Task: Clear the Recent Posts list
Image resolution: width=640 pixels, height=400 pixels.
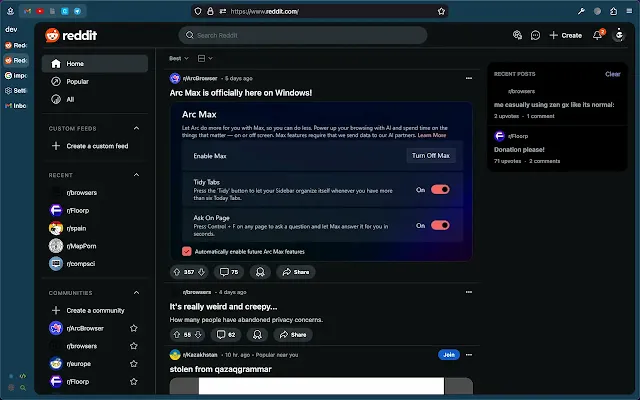Action: pos(613,74)
